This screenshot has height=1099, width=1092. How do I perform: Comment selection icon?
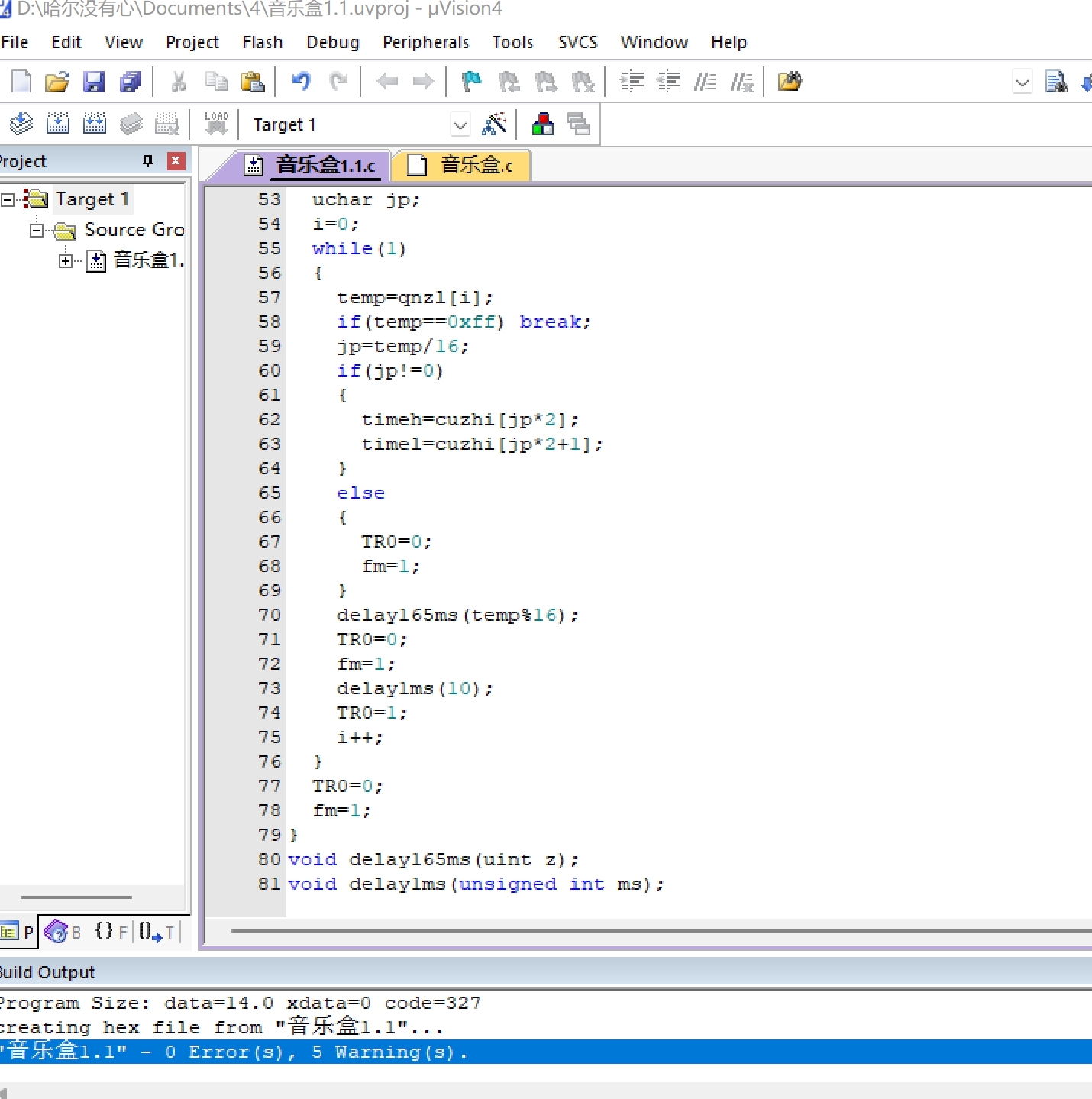tap(705, 81)
